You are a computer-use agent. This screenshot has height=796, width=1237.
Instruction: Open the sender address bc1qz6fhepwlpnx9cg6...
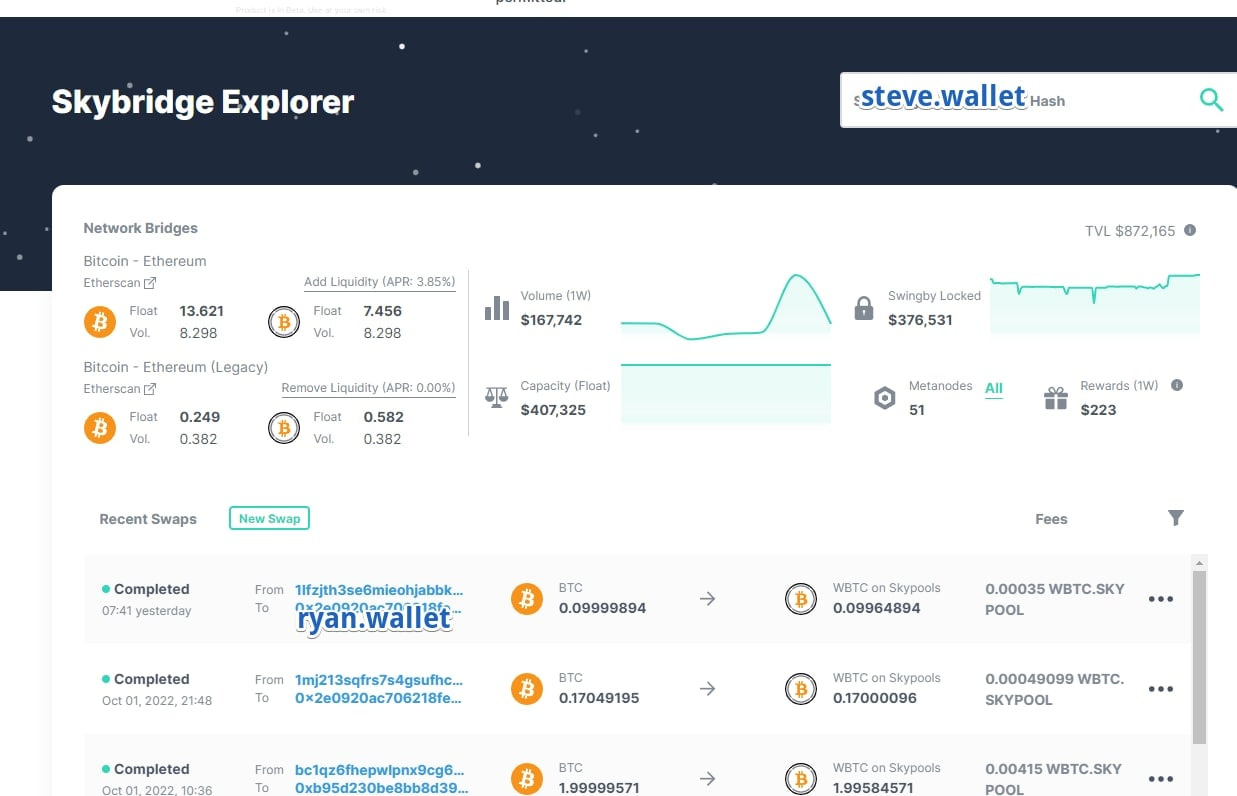[380, 770]
